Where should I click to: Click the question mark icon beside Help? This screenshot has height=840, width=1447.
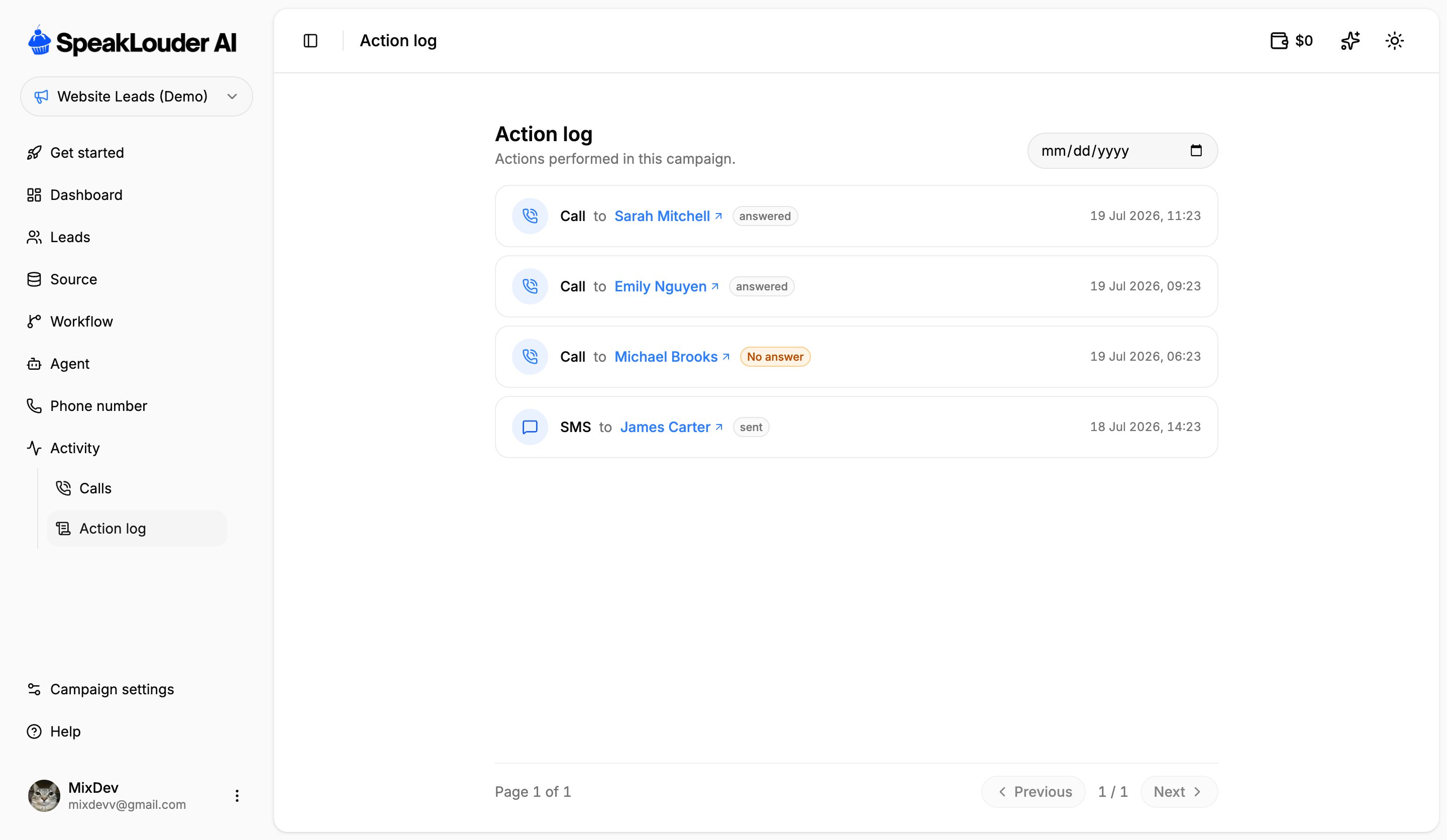point(34,731)
